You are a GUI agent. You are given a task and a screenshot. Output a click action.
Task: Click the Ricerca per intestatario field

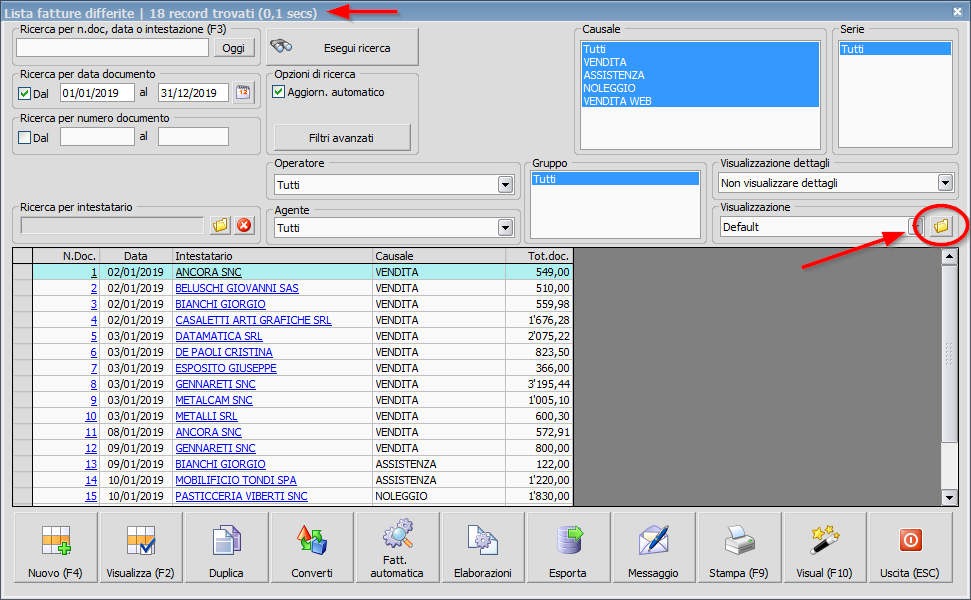[112, 225]
